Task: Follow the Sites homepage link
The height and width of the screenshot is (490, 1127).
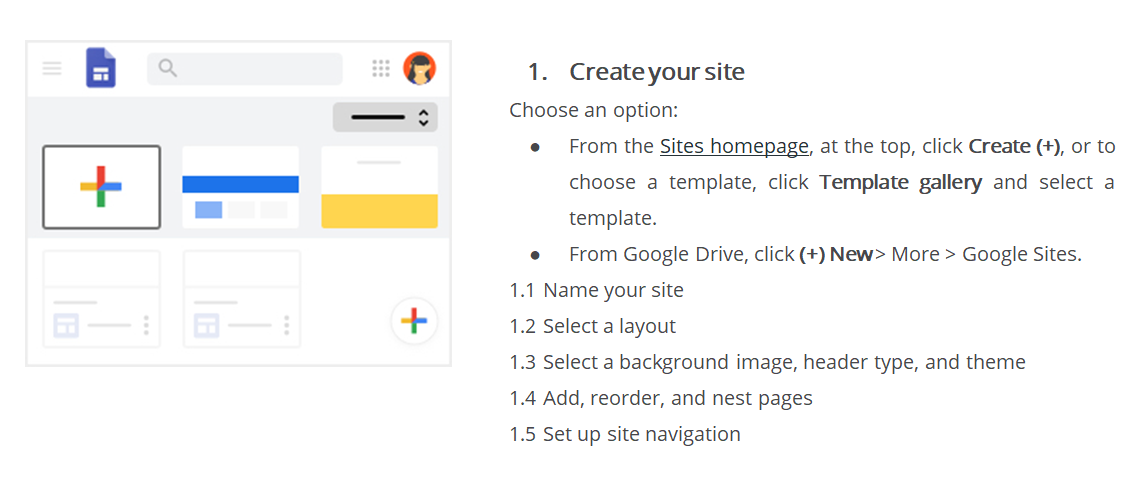Action: tap(733, 146)
